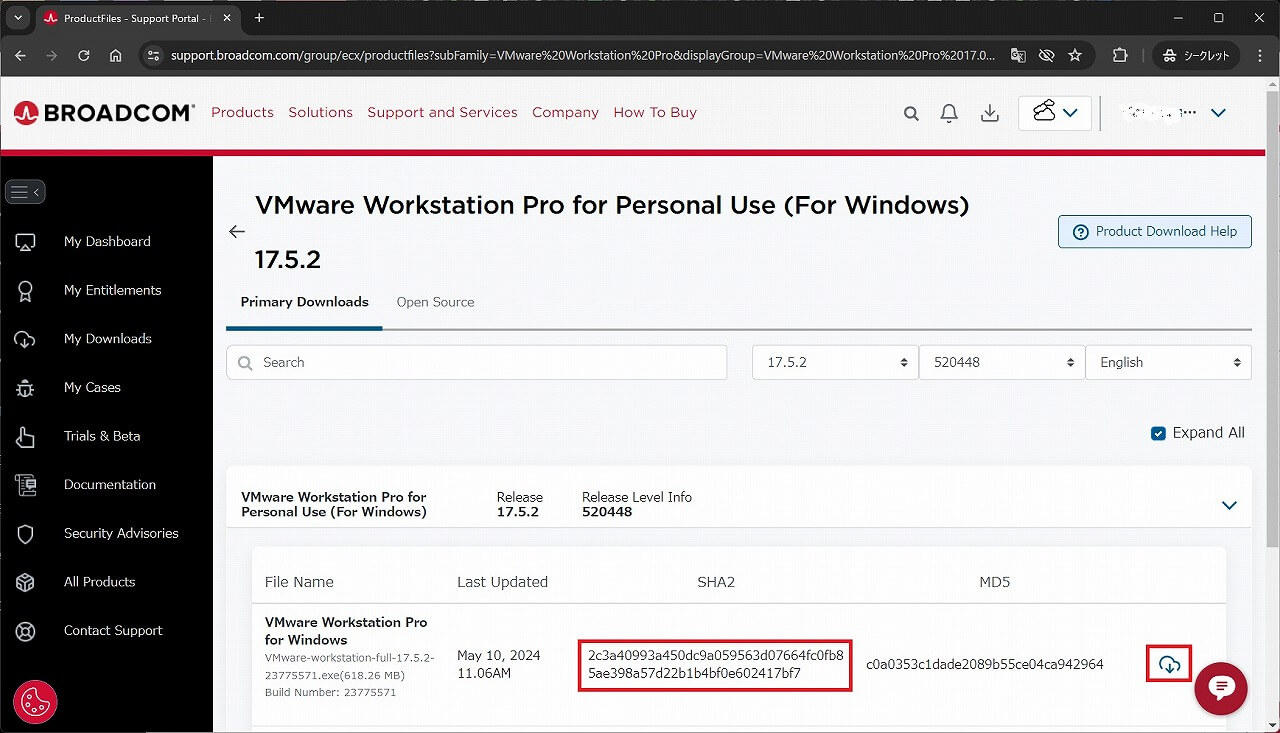The height and width of the screenshot is (733, 1280).
Task: Go to My Dashboard link
Action: coord(107,242)
